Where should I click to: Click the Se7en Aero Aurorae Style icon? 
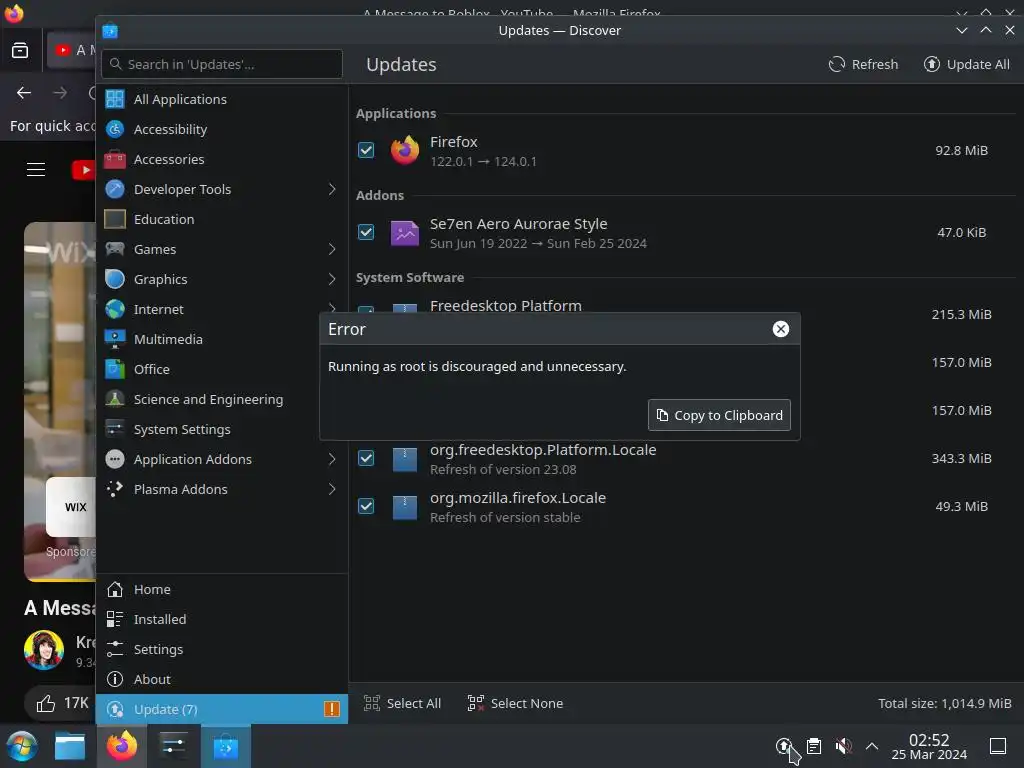405,232
